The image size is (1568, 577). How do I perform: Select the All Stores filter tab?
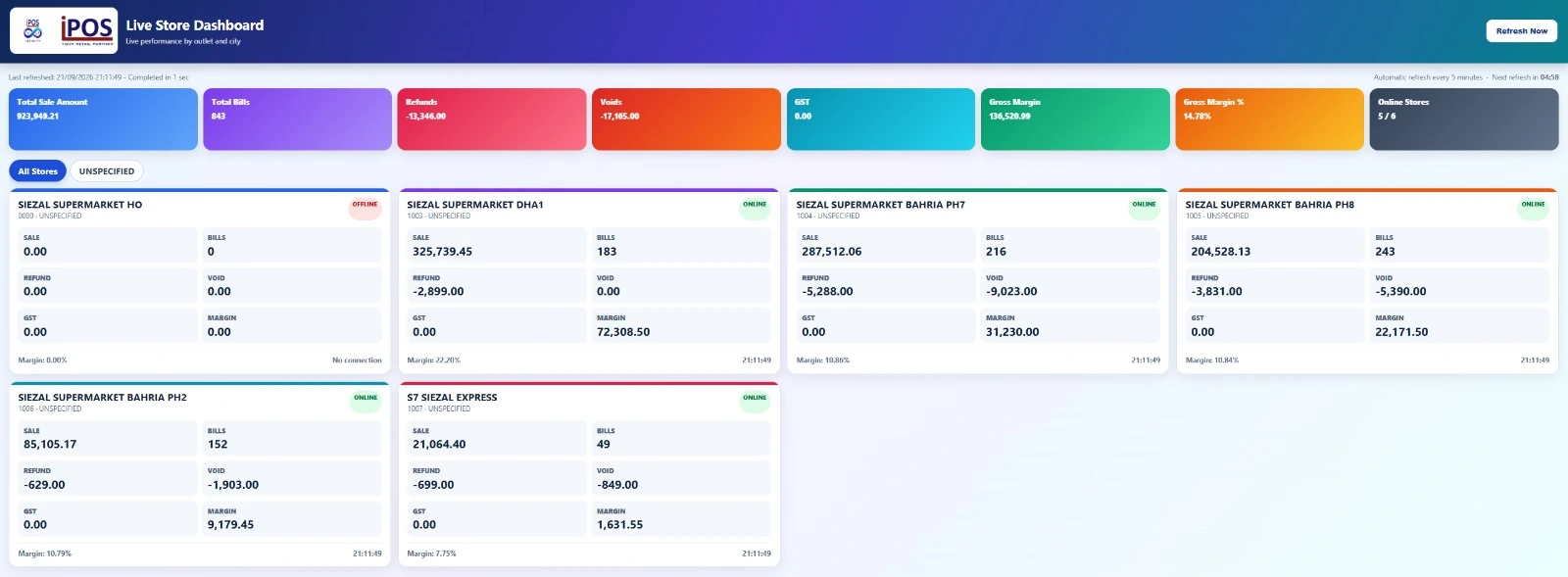tap(38, 171)
